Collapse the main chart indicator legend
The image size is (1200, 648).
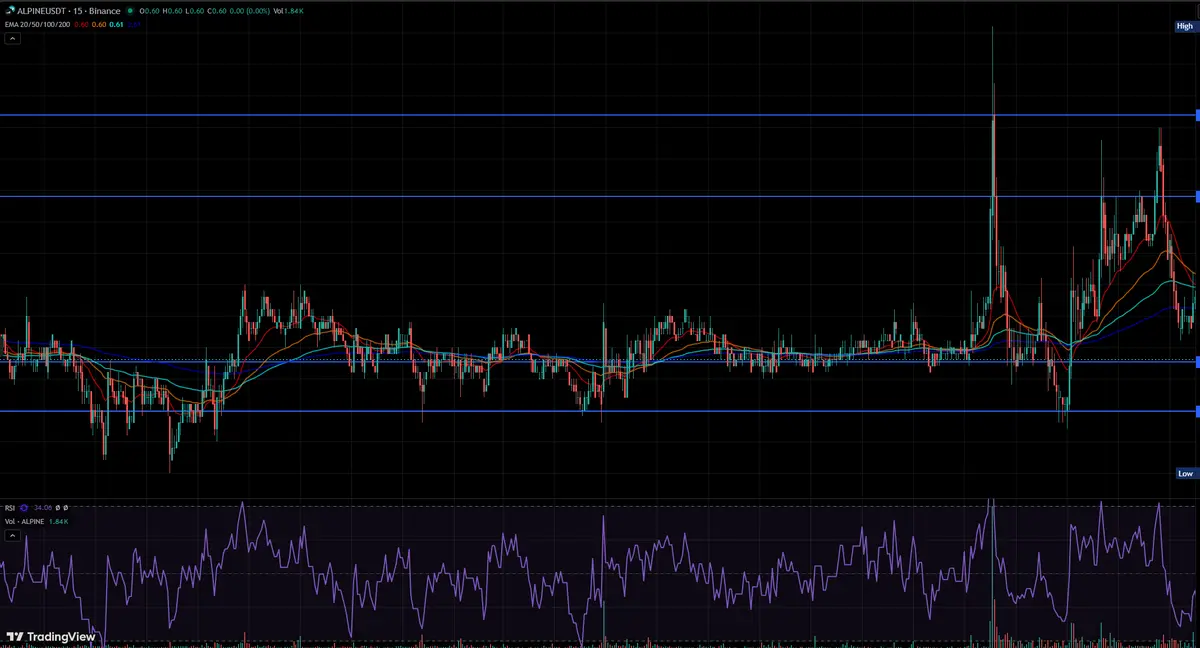click(12, 38)
